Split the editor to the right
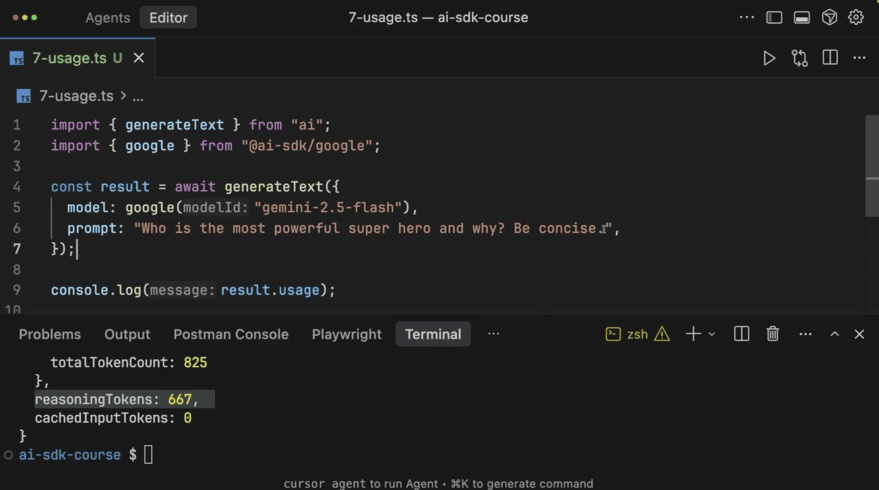879x490 pixels. [x=830, y=58]
